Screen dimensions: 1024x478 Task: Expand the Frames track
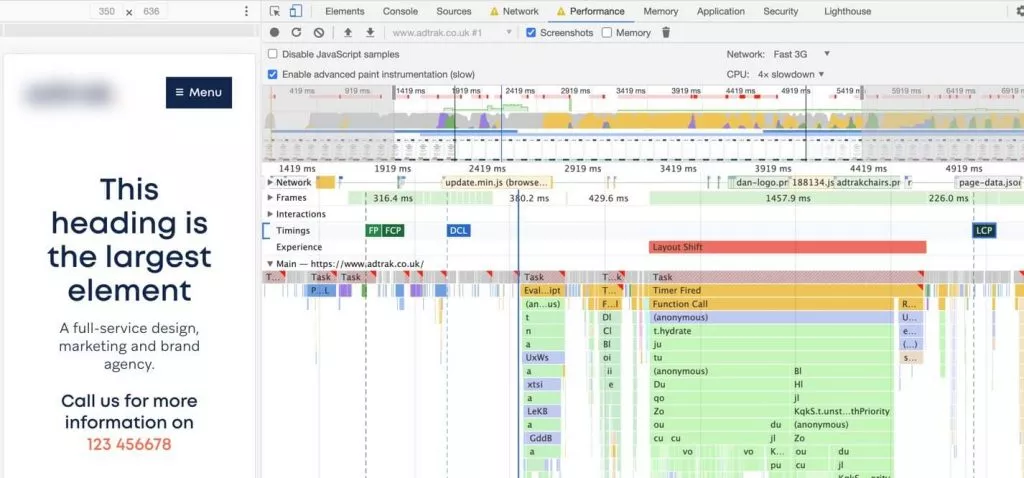(x=270, y=198)
